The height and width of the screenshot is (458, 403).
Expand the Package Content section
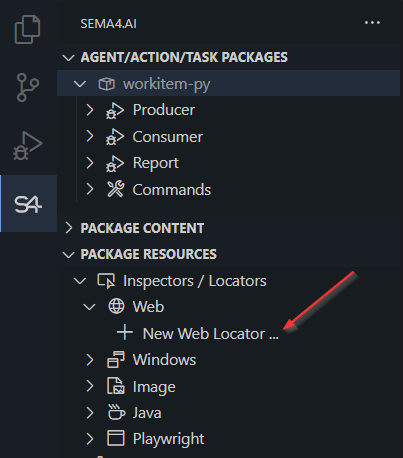coord(69,228)
